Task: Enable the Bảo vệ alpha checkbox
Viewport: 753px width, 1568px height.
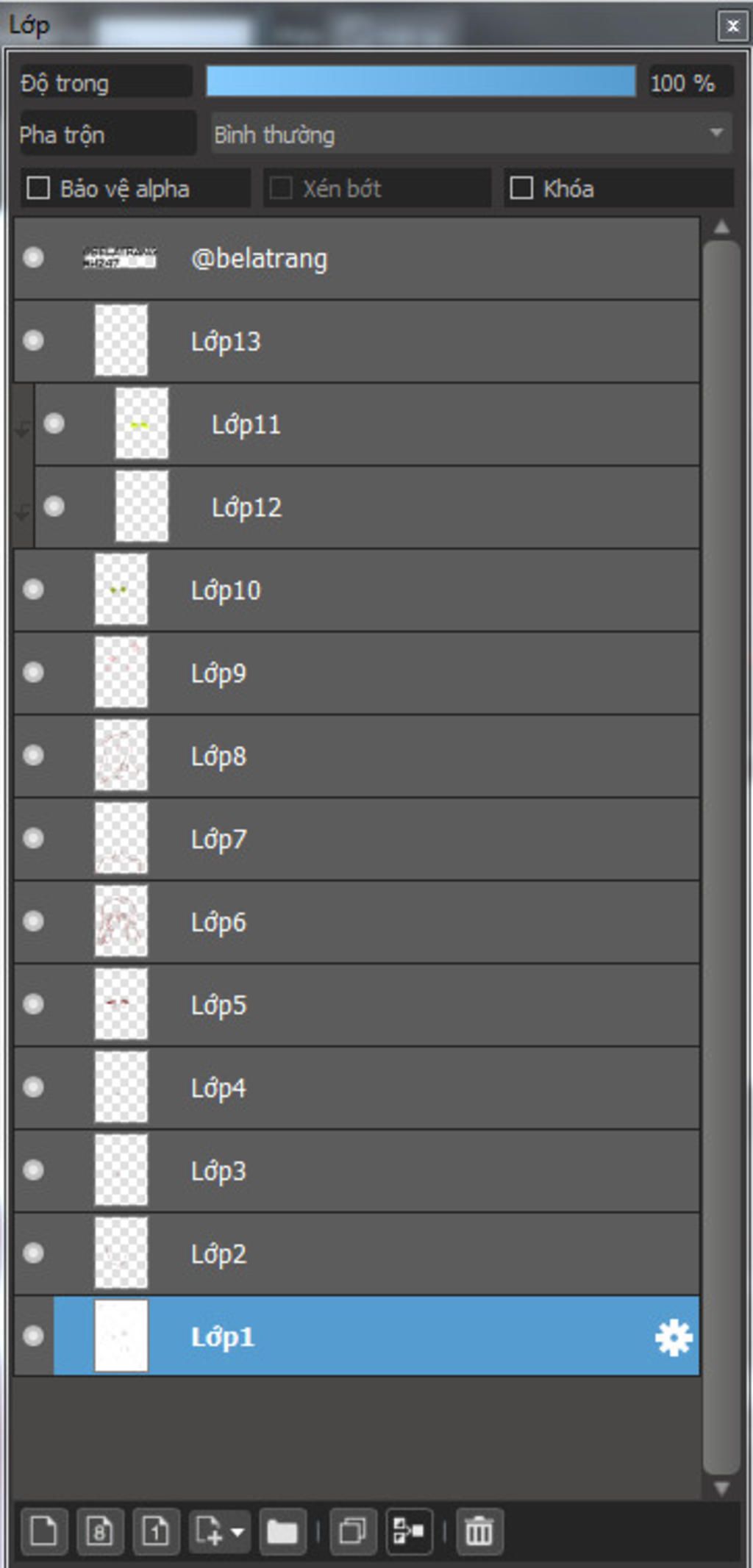Action: [x=38, y=188]
